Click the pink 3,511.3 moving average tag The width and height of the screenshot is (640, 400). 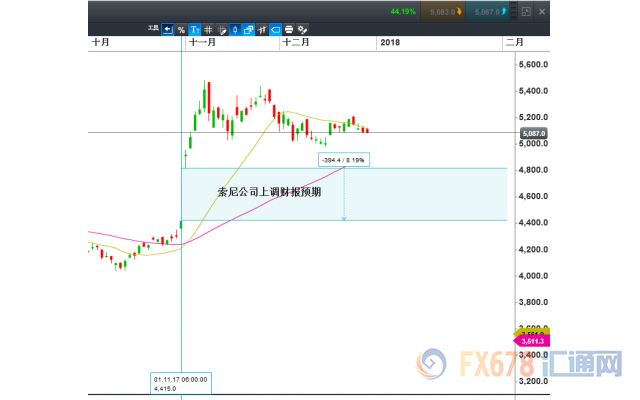[x=532, y=341]
